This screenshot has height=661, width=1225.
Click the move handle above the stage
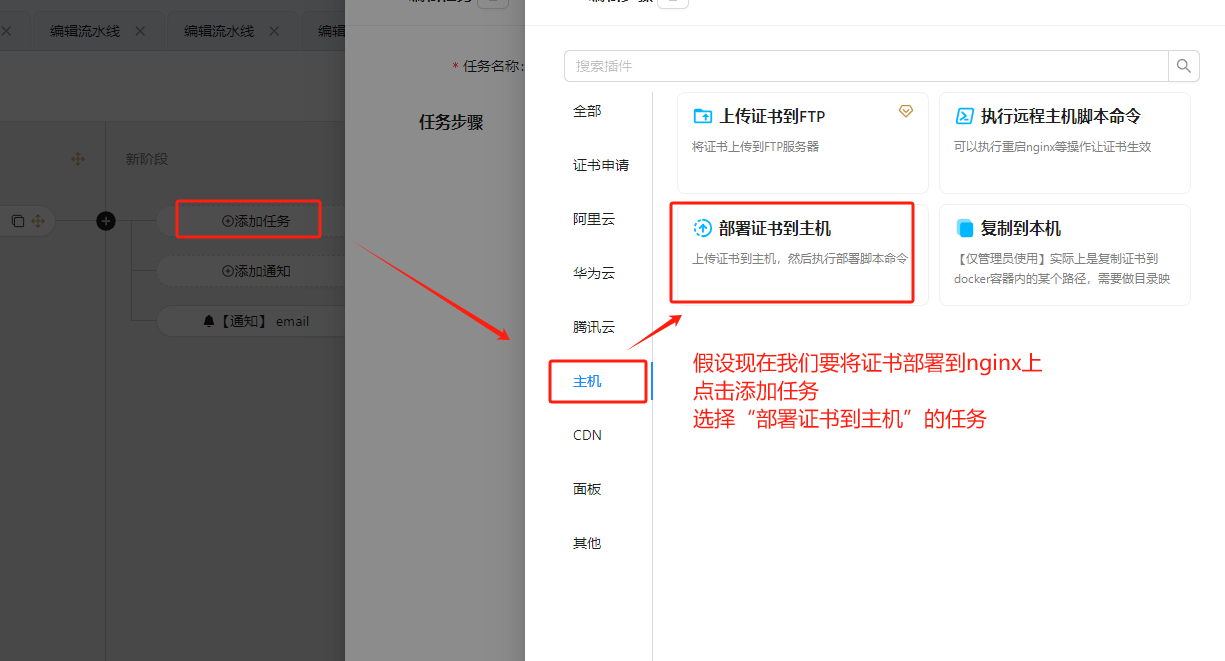(x=77, y=159)
